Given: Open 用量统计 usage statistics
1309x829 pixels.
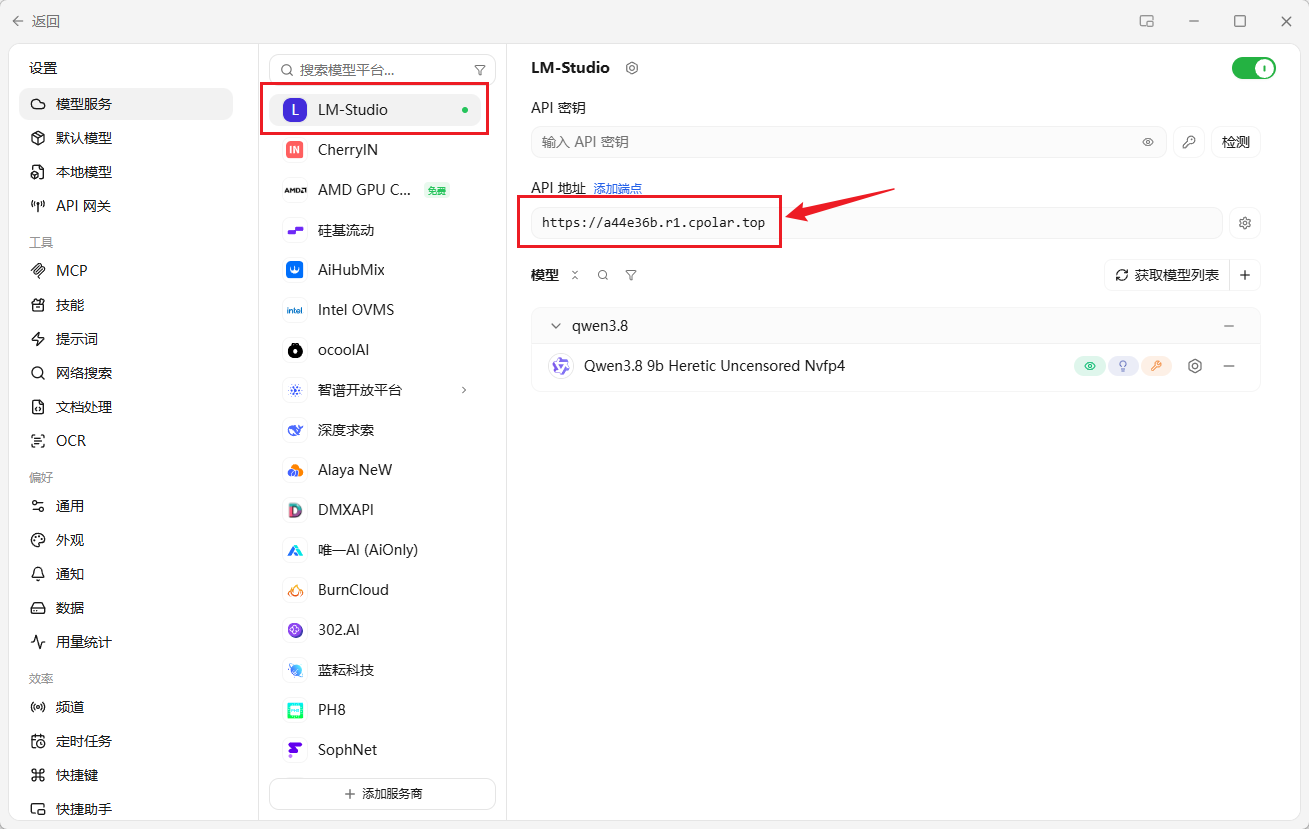Looking at the screenshot, I should (126, 642).
